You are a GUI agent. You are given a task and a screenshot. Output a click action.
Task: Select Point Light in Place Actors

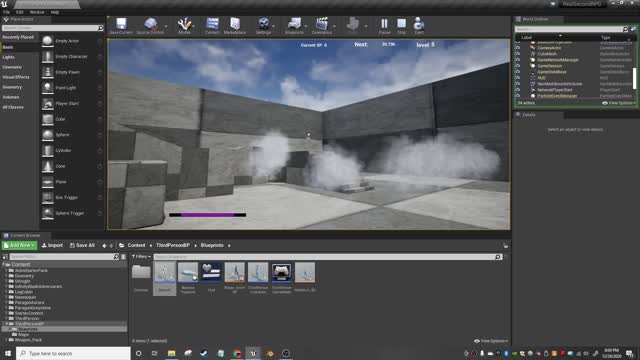point(72,88)
